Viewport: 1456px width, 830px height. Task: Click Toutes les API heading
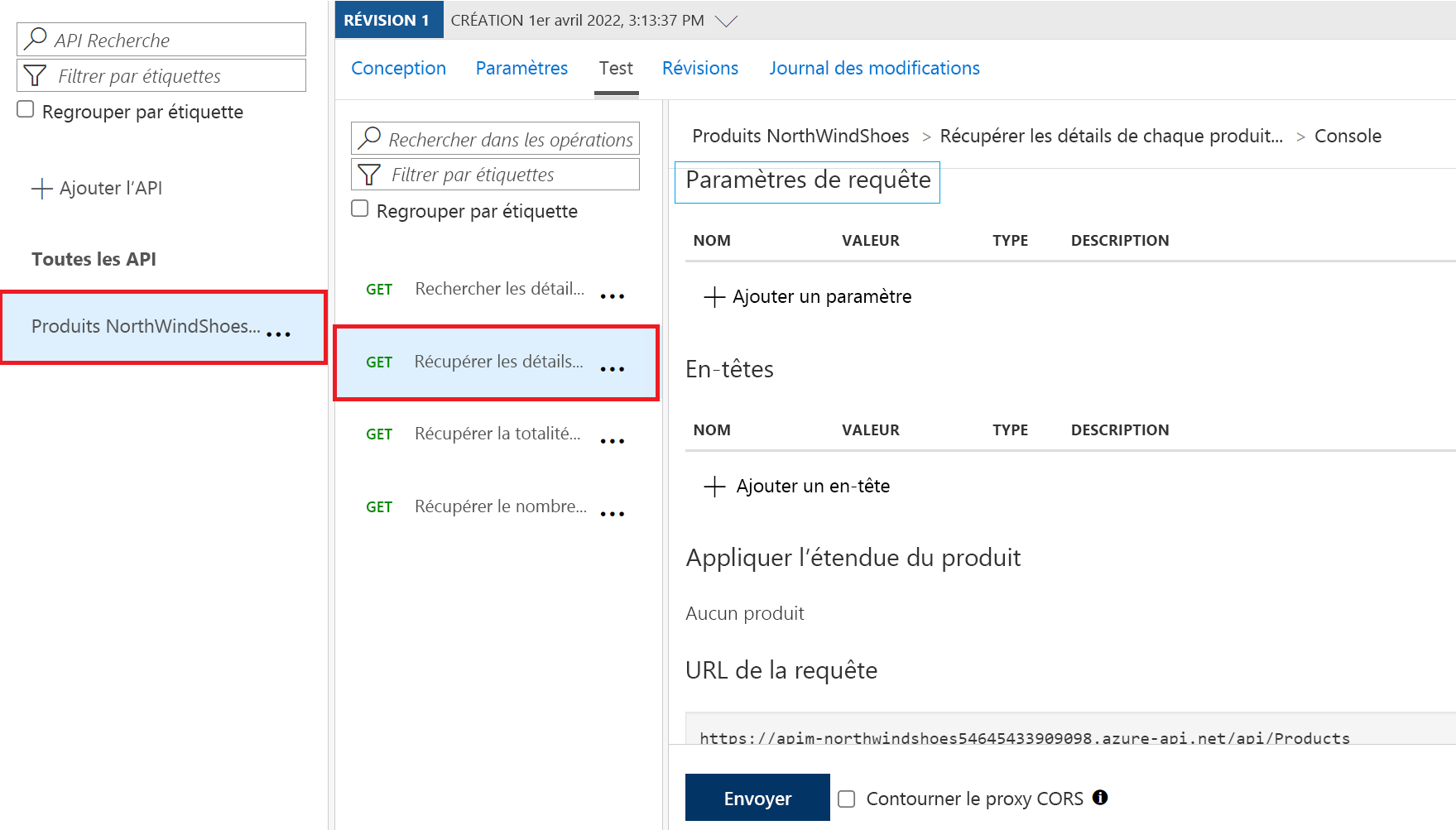click(x=94, y=259)
